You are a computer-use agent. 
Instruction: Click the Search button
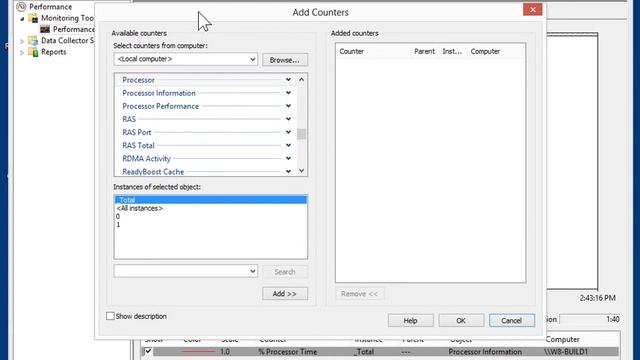point(285,271)
